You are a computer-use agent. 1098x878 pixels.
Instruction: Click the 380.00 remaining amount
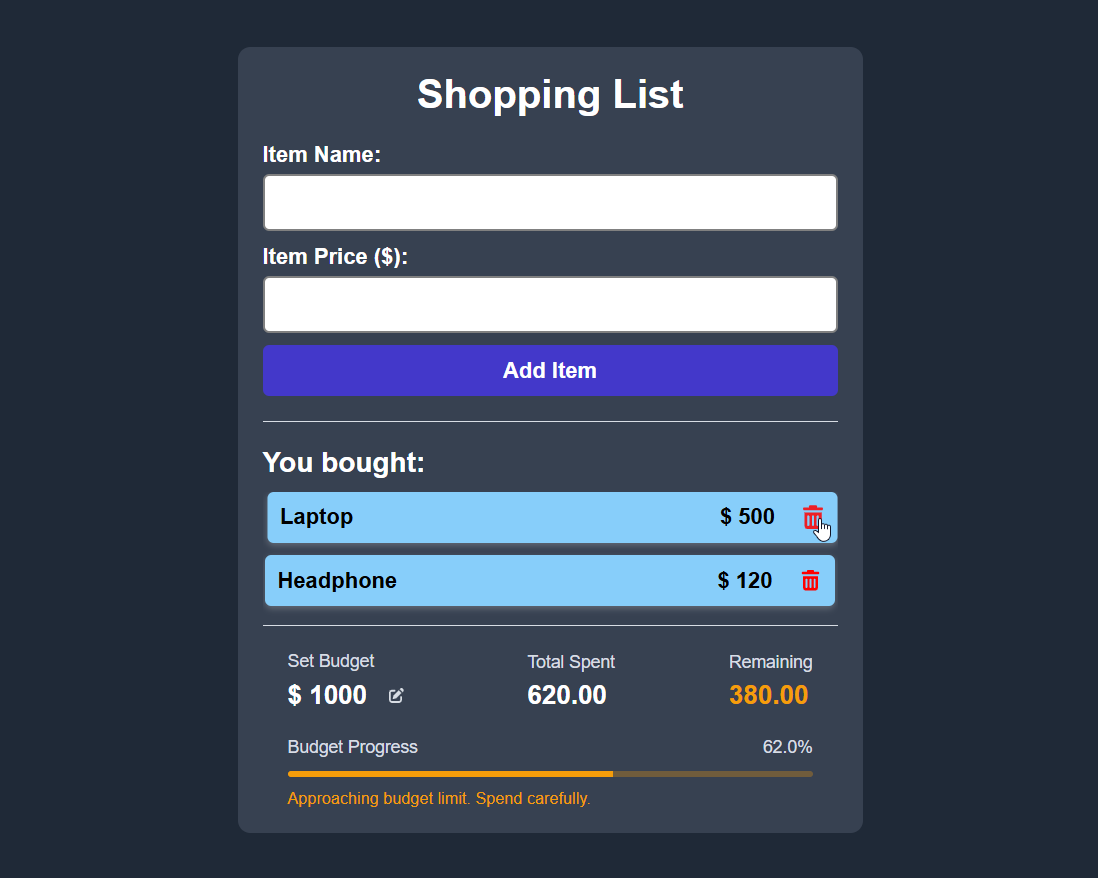768,695
